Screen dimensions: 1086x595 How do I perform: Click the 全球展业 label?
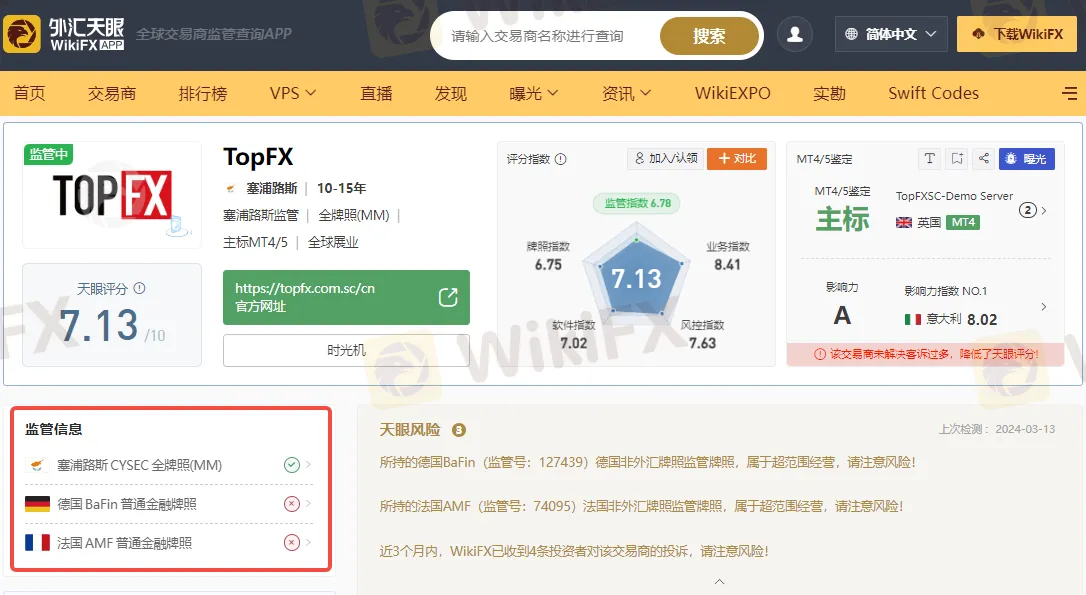point(333,242)
